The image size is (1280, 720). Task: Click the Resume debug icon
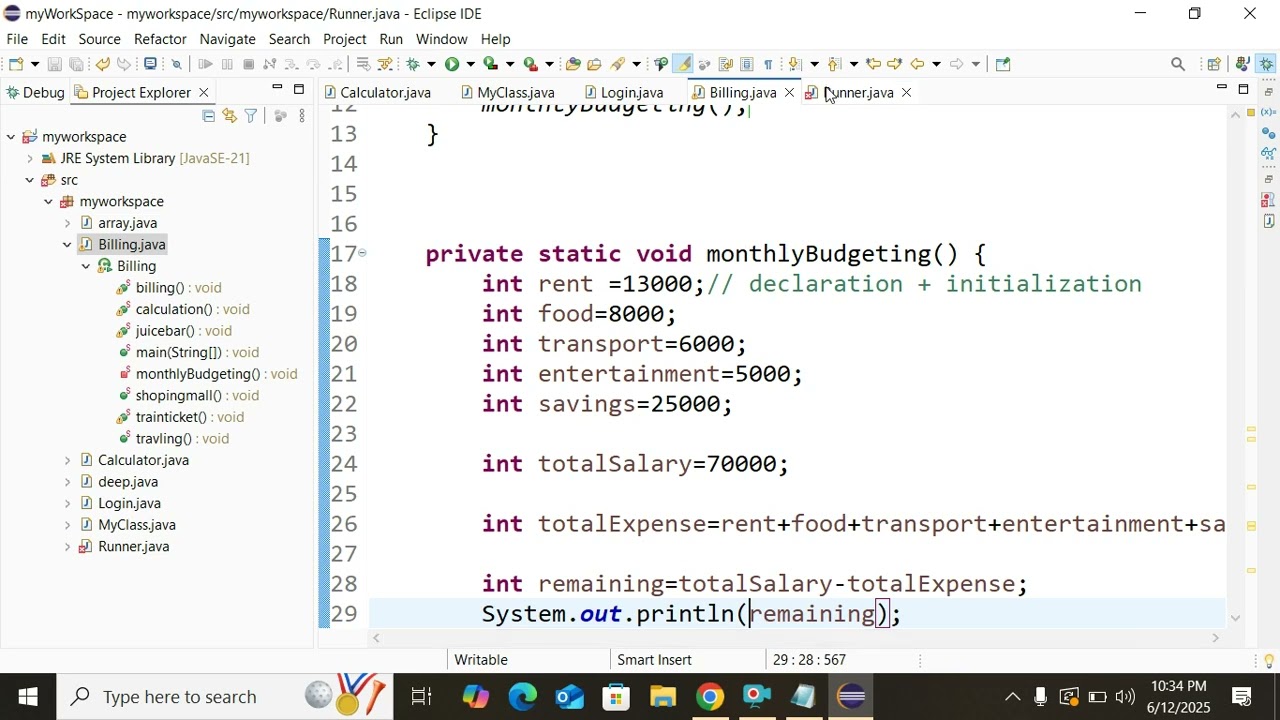(205, 64)
